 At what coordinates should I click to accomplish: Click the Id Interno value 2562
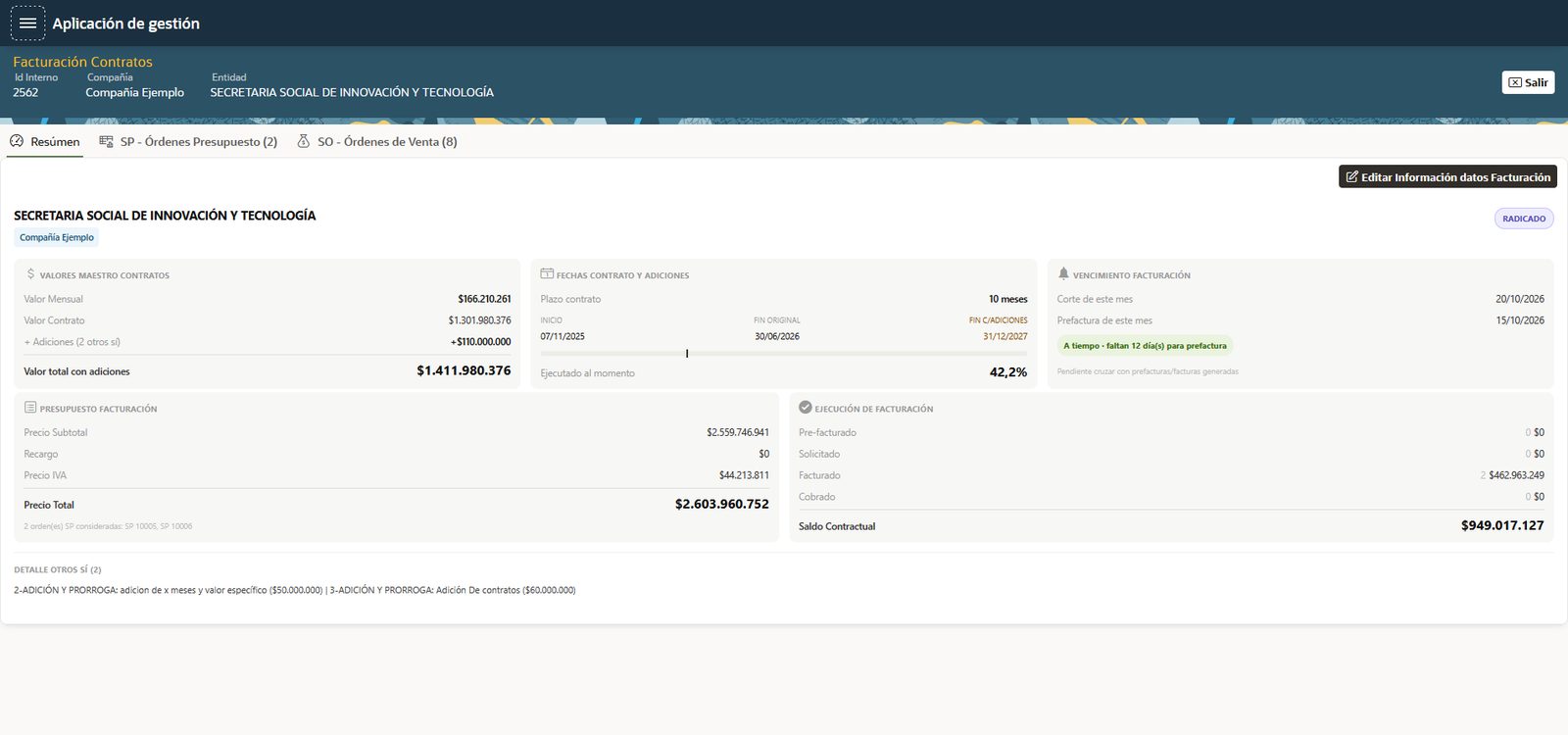[x=25, y=92]
